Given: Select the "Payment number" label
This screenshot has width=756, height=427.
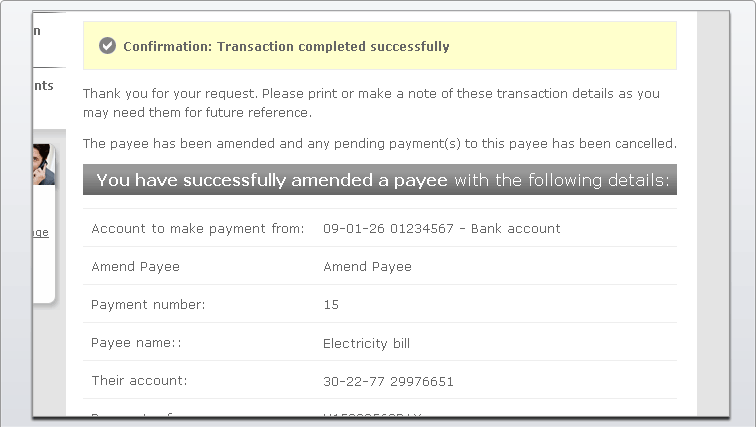Looking at the screenshot, I should [x=148, y=305].
